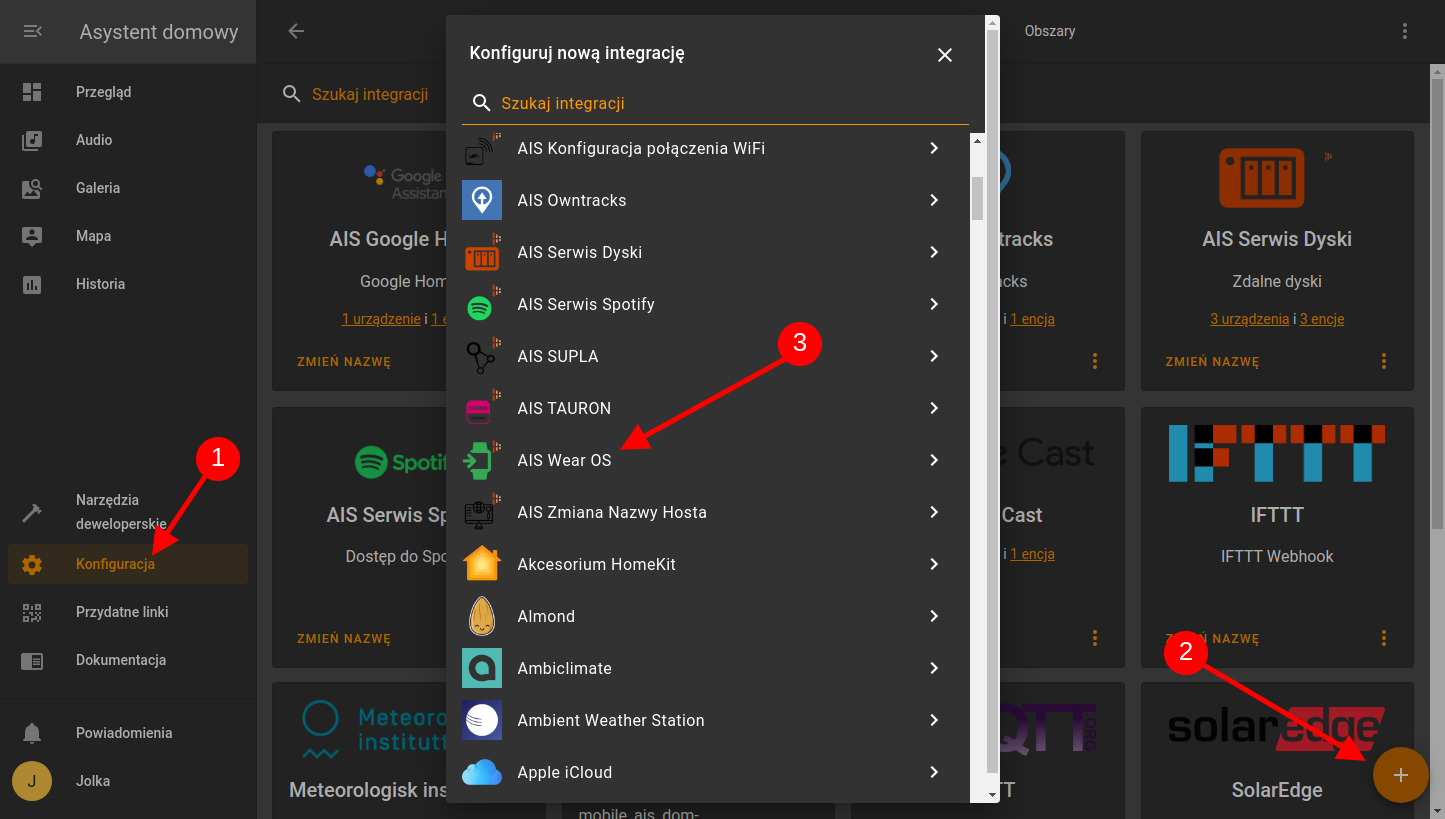
Task: Click the dialog scrollbar down arrow
Action: pyautogui.click(x=992, y=794)
